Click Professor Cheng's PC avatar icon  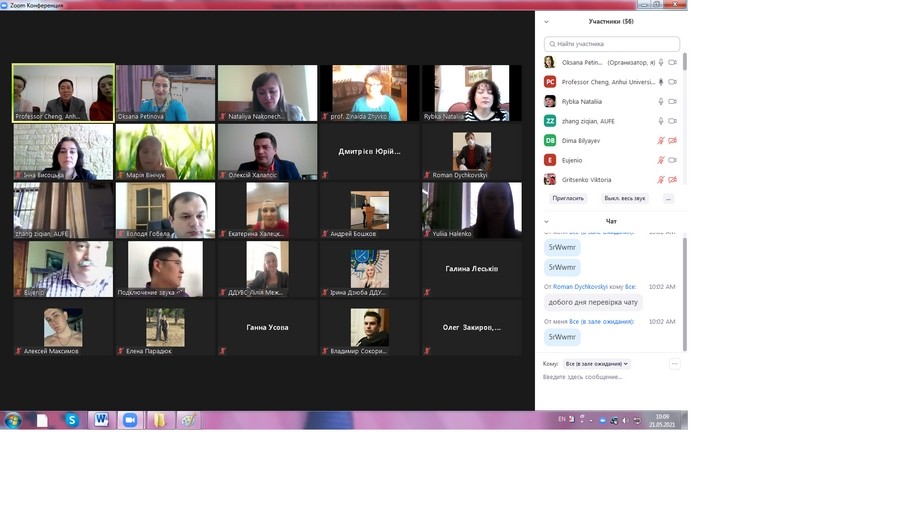[x=550, y=82]
